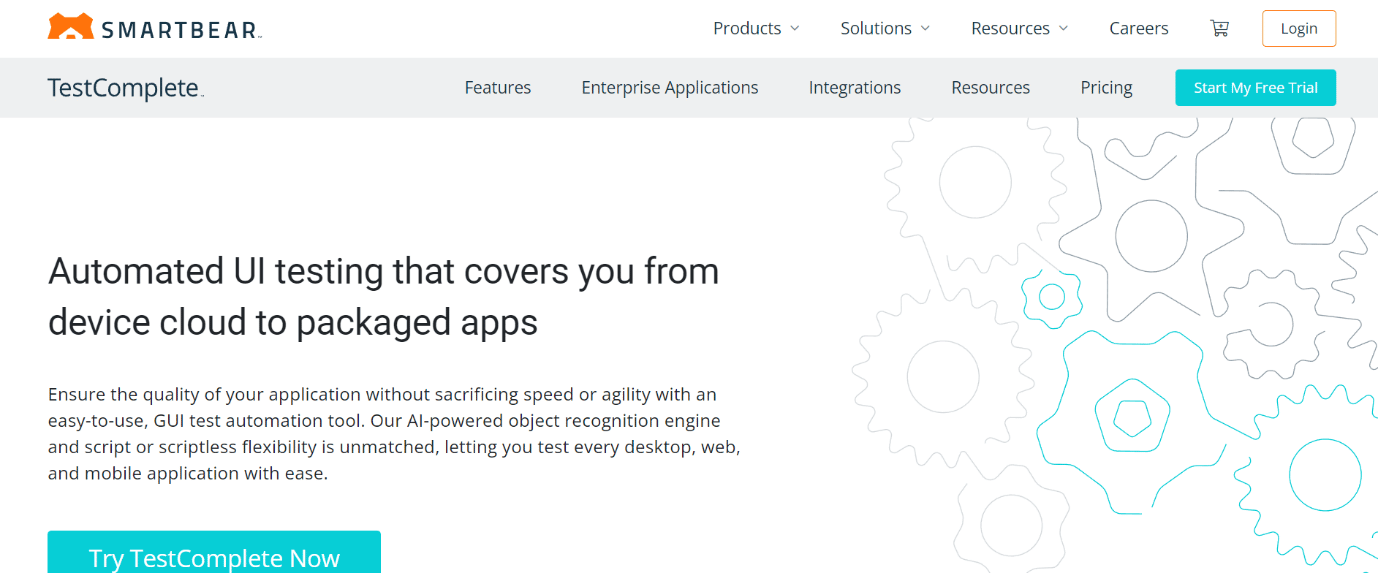Open the shopping cart icon

click(x=1219, y=28)
